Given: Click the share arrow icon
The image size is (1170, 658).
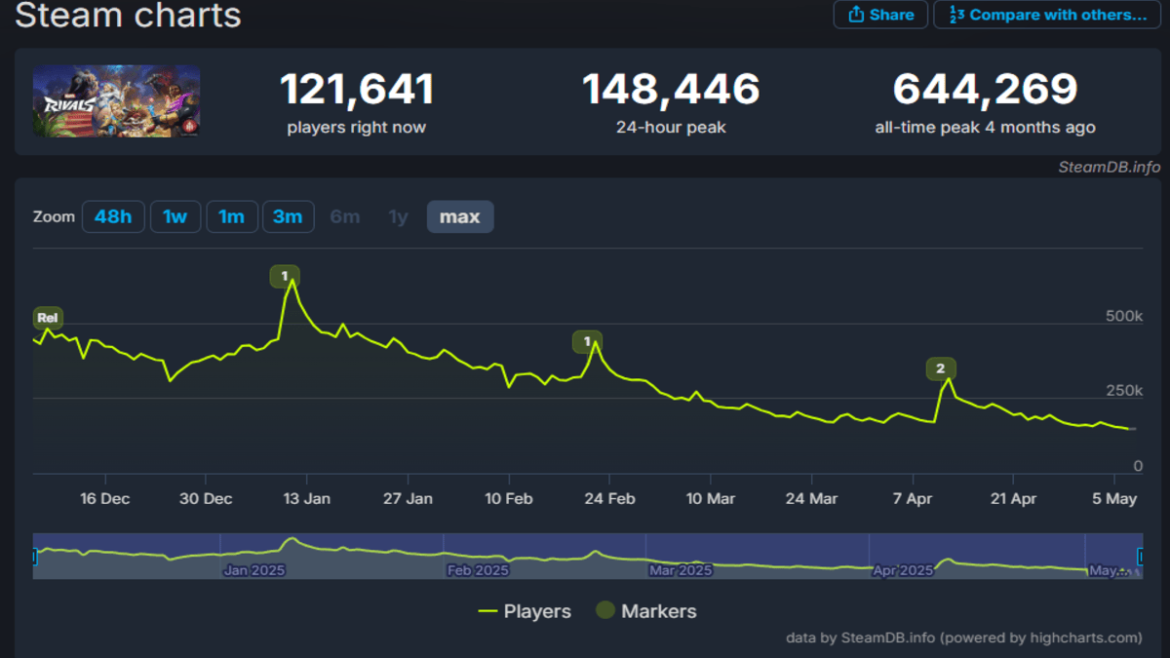Looking at the screenshot, I should [855, 14].
